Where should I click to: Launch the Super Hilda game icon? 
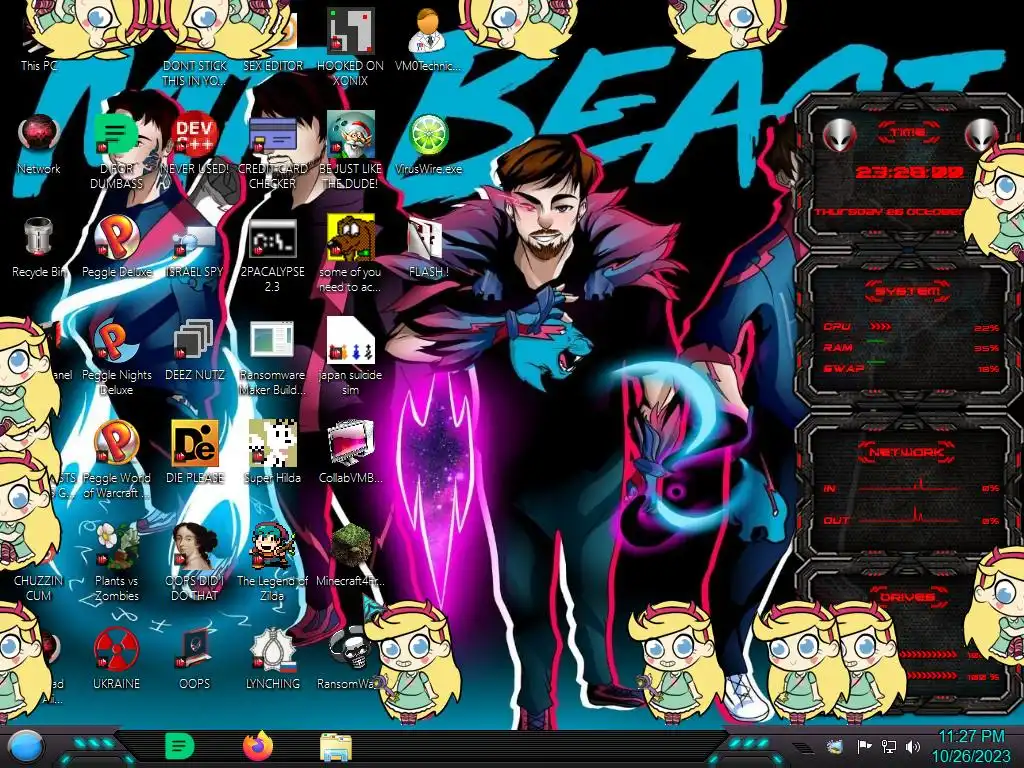coord(272,452)
